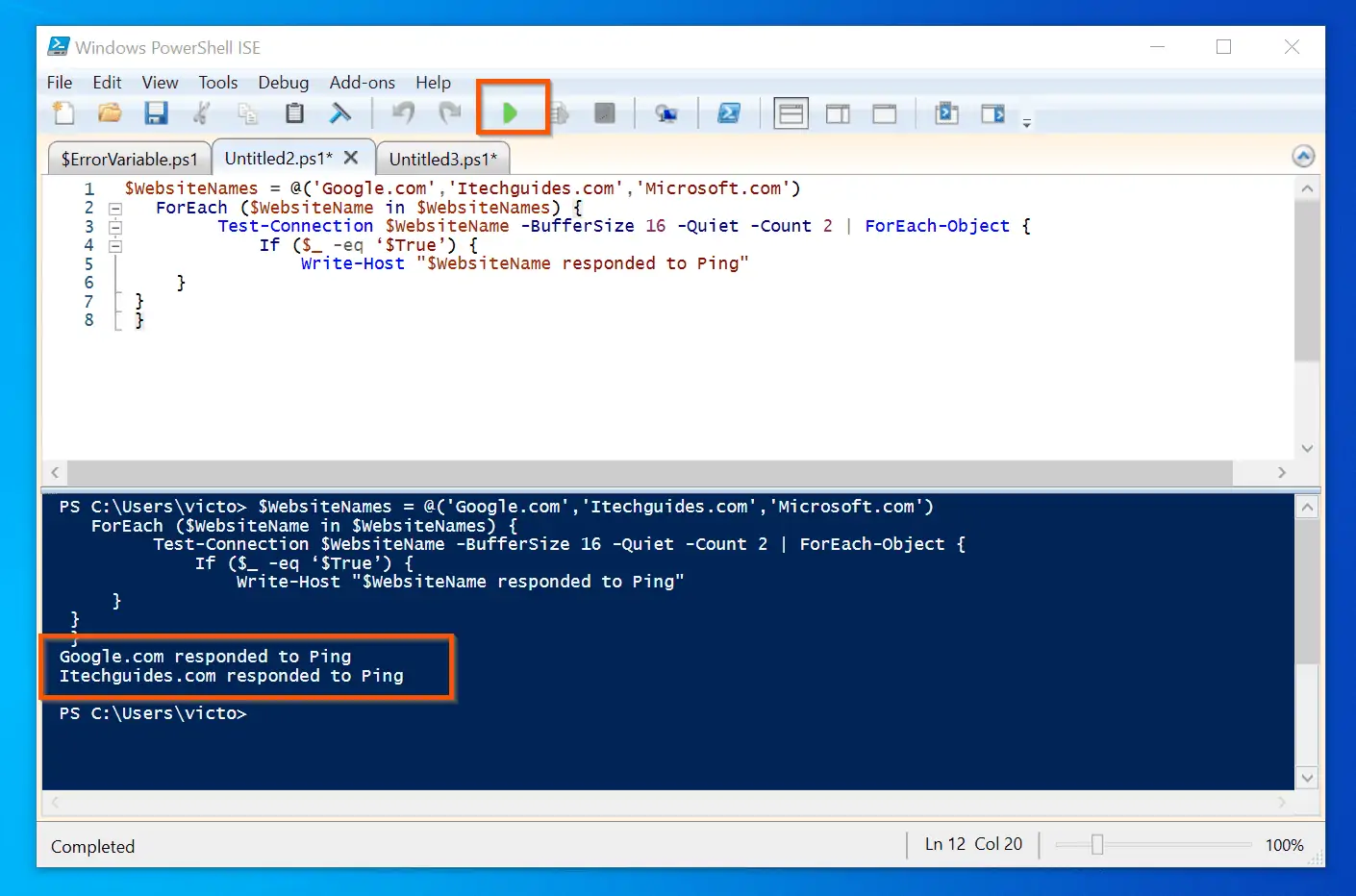This screenshot has width=1356, height=896.
Task: Click script pane vertical scrollbar down arrow
Action: pyautogui.click(x=1307, y=448)
